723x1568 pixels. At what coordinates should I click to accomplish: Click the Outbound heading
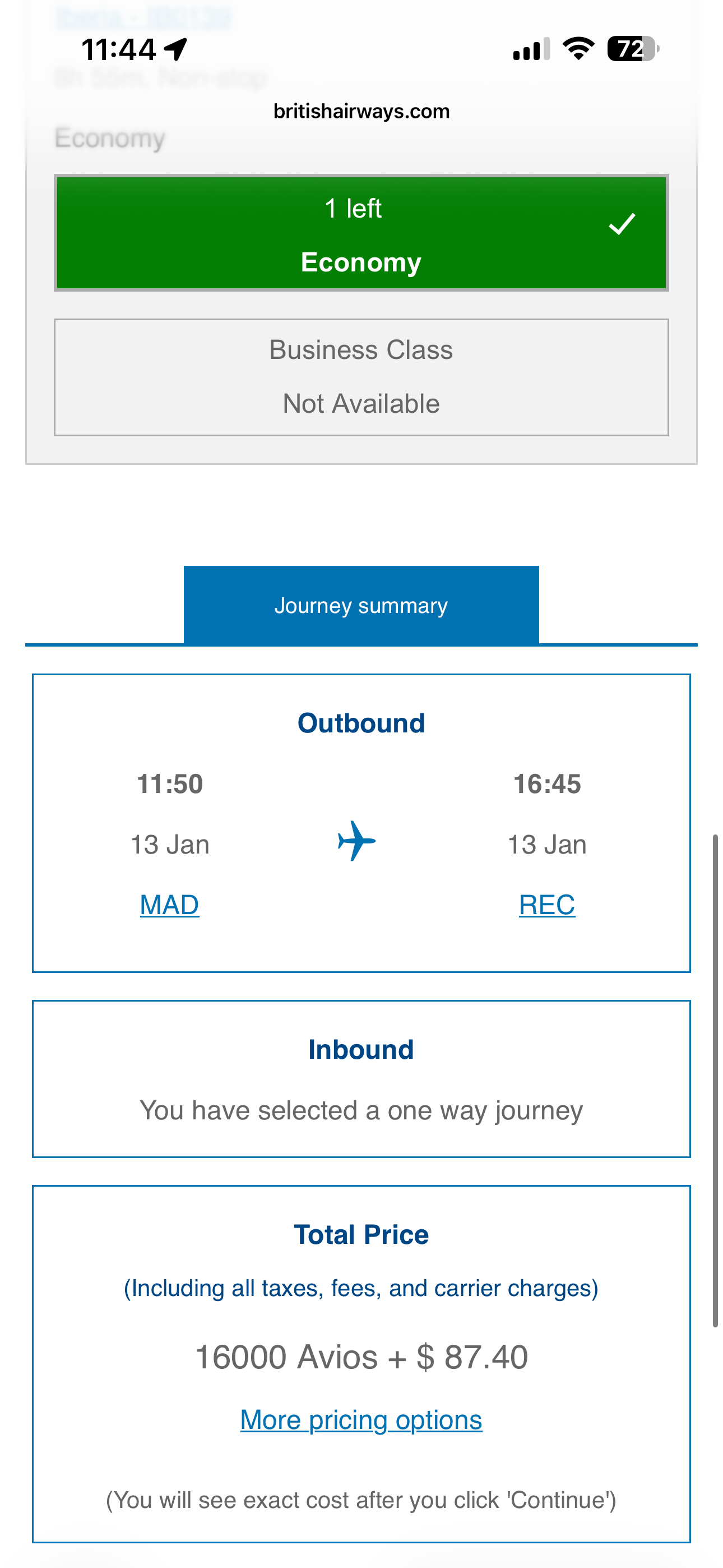tap(361, 723)
